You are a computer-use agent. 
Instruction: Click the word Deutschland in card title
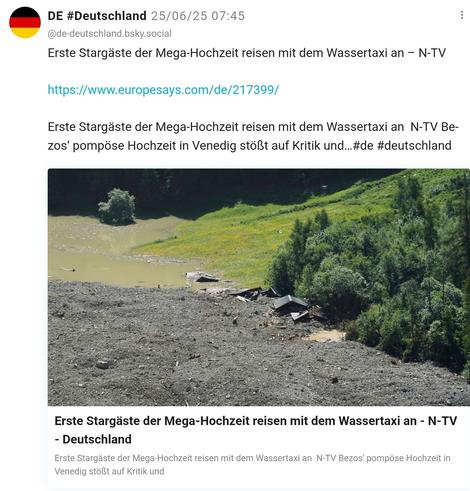pyautogui.click(x=97, y=439)
